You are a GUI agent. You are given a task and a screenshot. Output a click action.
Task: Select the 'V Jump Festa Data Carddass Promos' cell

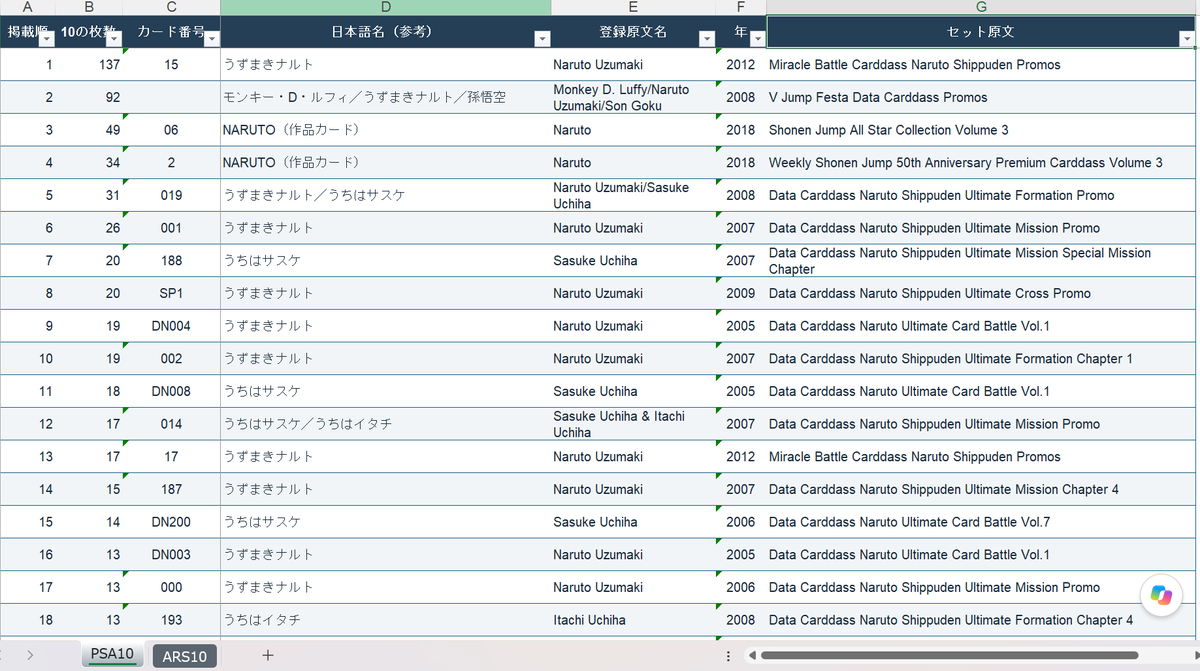click(981, 97)
